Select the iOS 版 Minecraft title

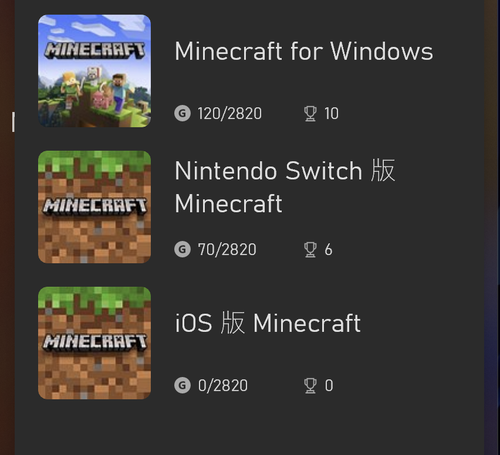pos(268,323)
